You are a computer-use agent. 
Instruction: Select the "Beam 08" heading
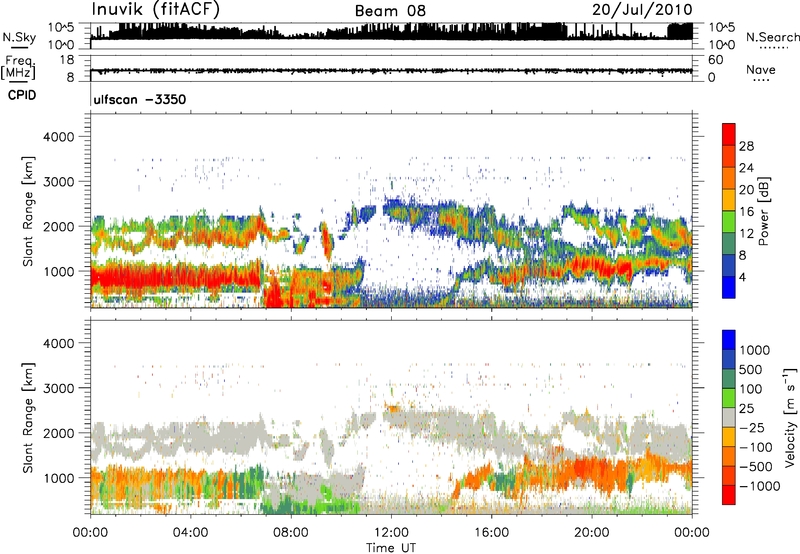tap(390, 11)
